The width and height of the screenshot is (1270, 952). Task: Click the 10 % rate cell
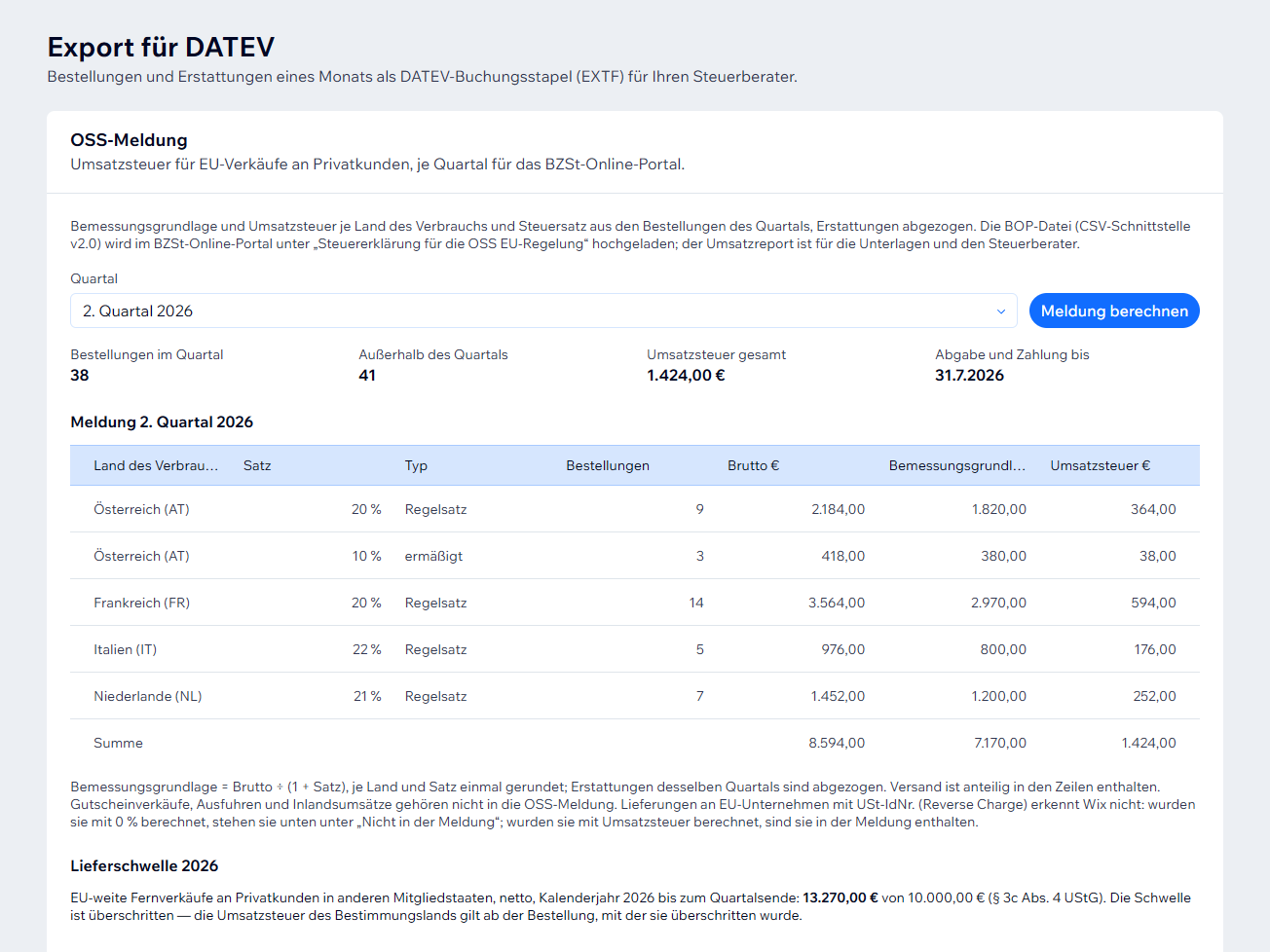coord(367,556)
